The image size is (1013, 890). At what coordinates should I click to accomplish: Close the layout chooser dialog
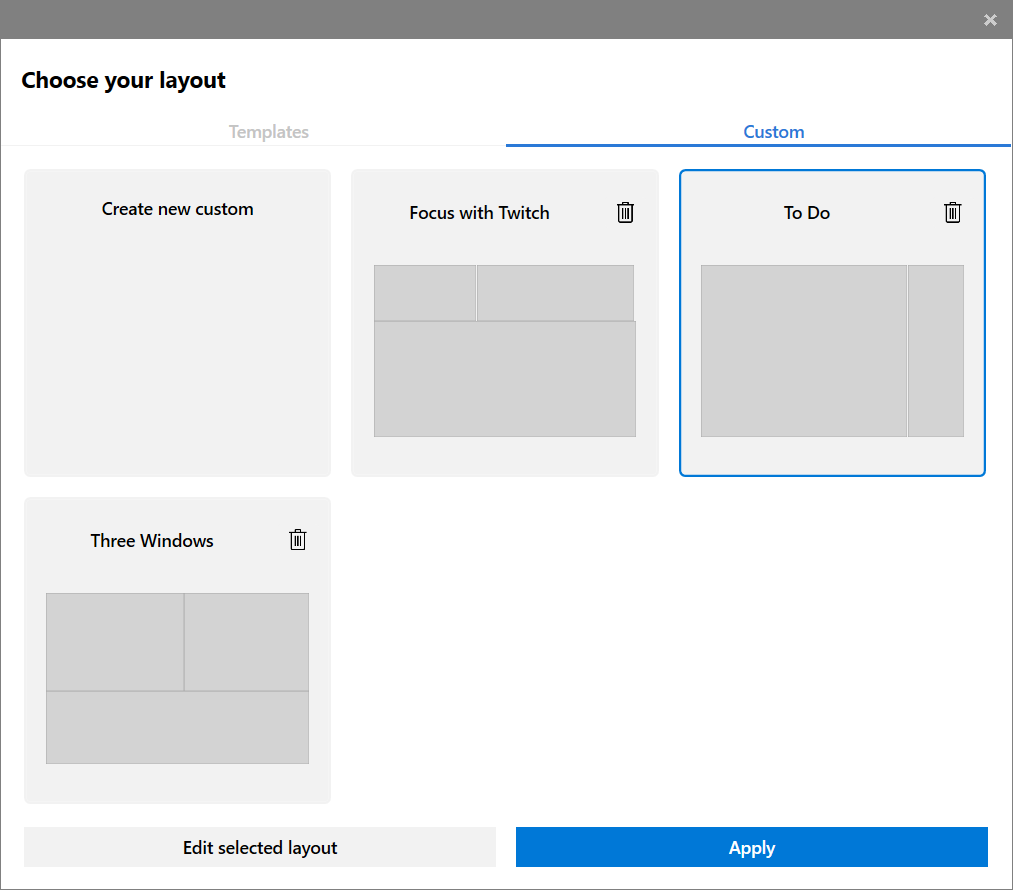click(990, 20)
